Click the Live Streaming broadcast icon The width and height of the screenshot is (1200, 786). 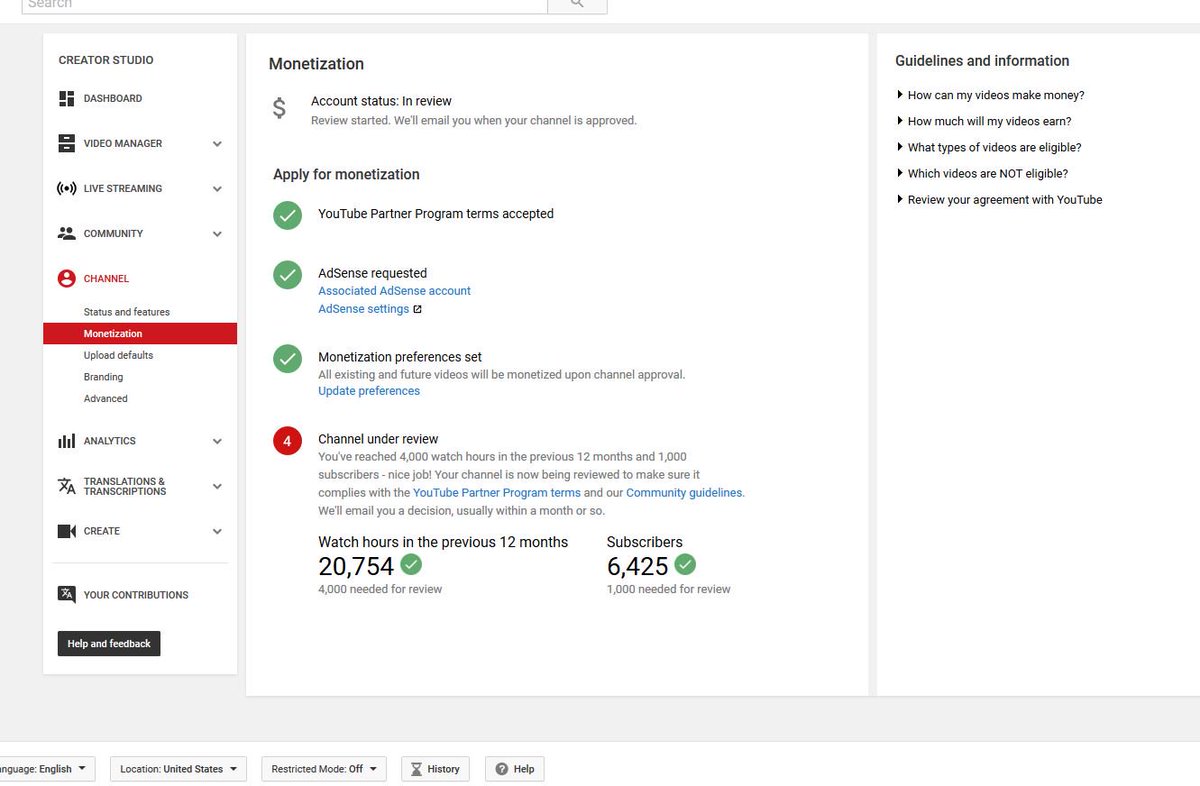point(67,189)
